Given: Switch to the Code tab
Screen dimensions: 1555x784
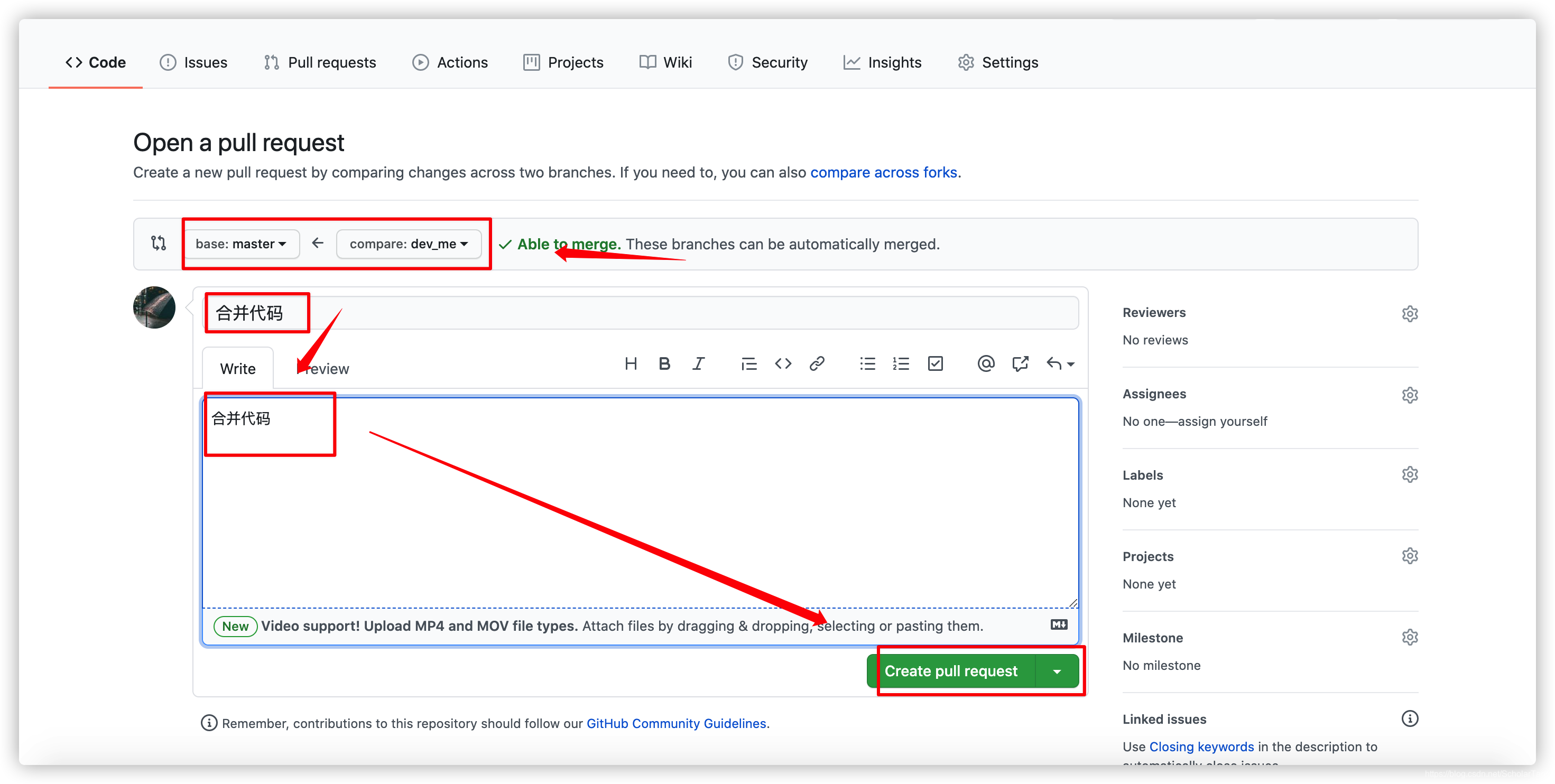Looking at the screenshot, I should tap(95, 62).
